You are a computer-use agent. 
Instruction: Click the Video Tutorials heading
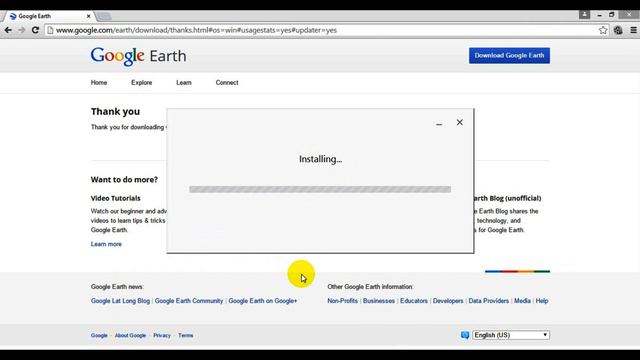[x=116, y=198]
